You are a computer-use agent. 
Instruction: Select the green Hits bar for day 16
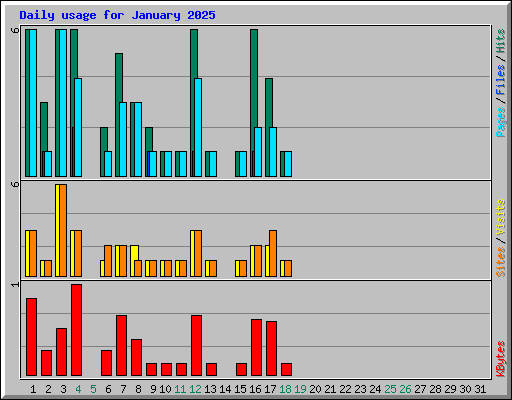tap(253, 103)
